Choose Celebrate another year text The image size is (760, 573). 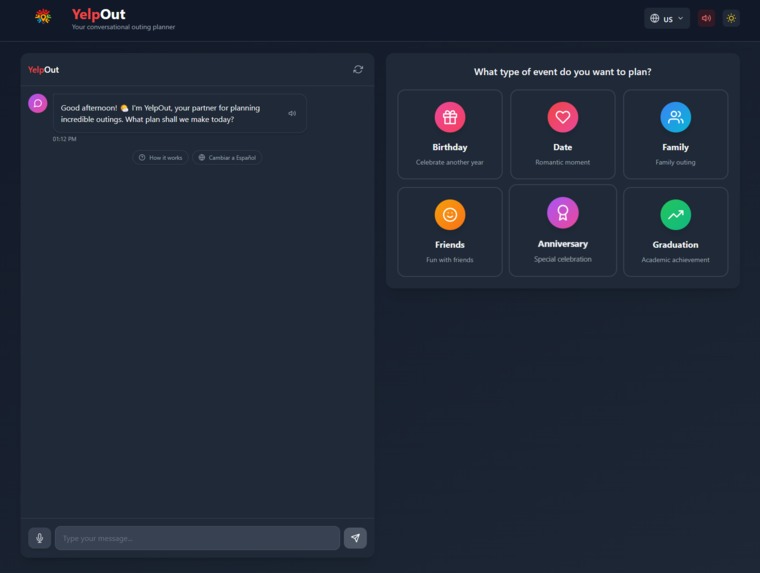pos(450,162)
